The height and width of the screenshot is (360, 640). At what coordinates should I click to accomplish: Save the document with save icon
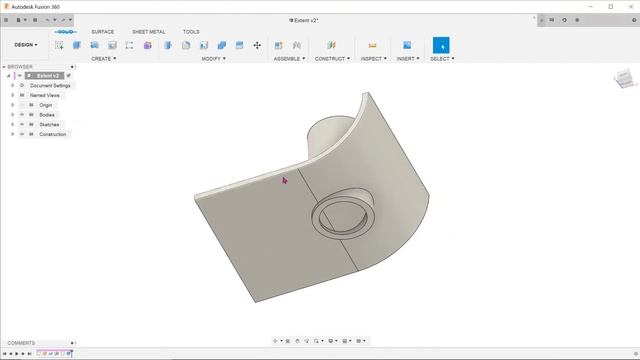point(35,20)
